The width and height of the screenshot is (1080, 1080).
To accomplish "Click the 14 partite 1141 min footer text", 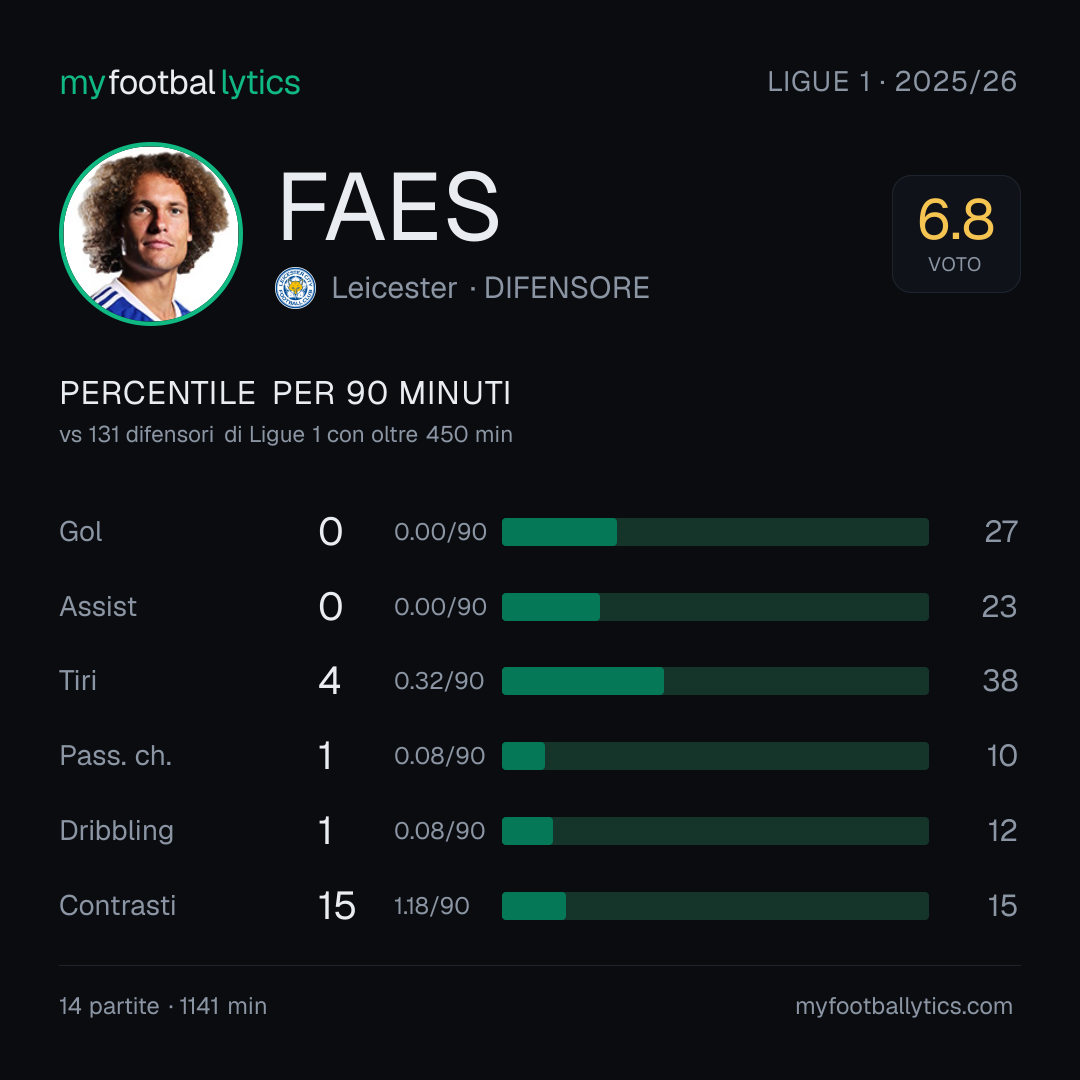I will [163, 1006].
